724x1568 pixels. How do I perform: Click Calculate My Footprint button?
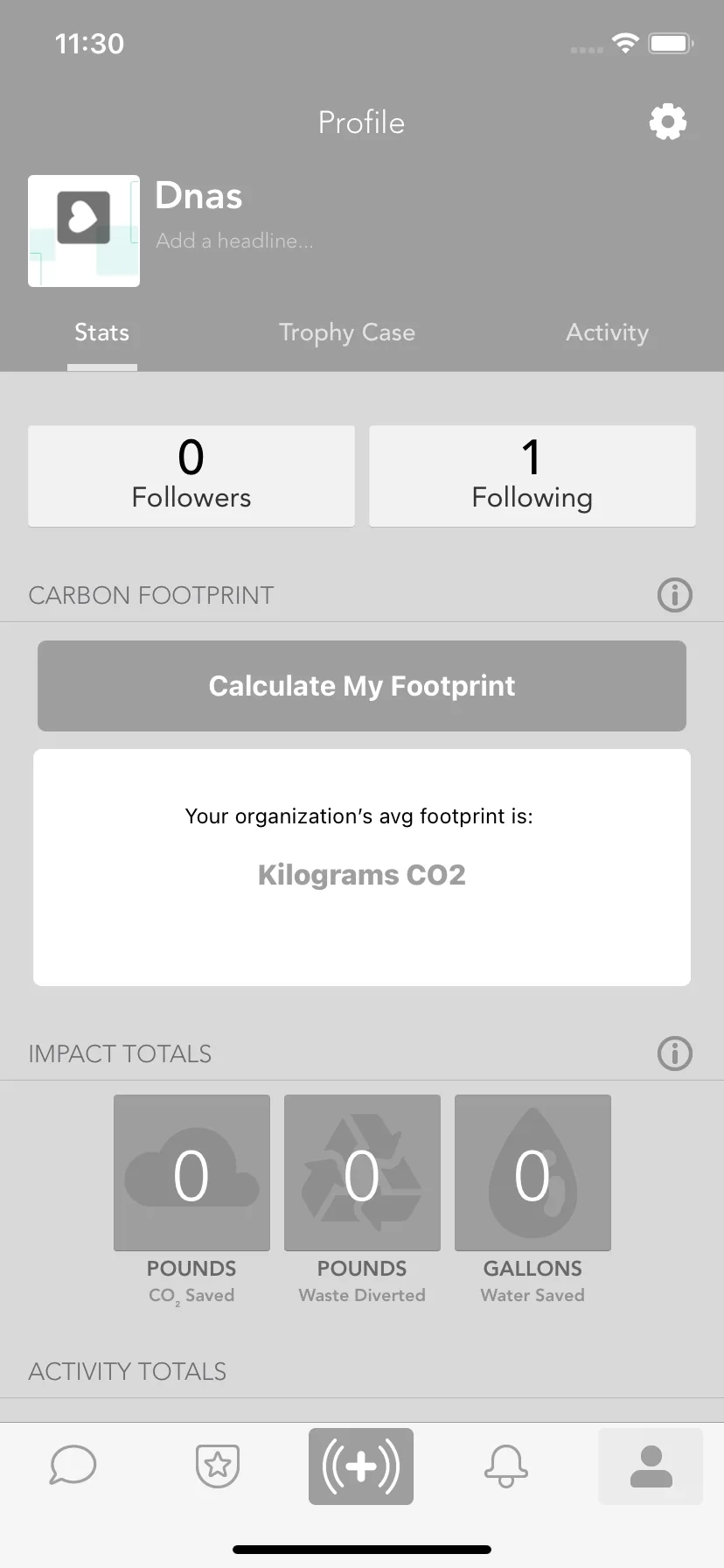[x=362, y=686]
